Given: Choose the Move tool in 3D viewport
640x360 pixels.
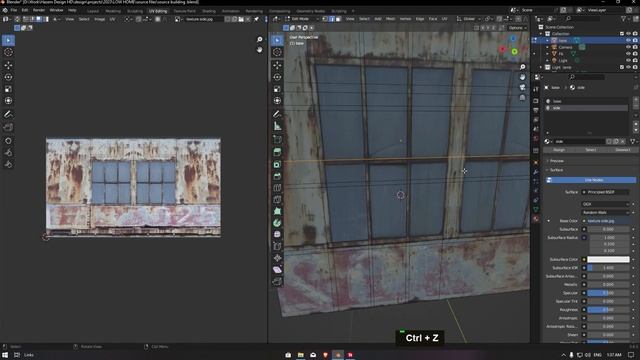Looking at the screenshot, I should tap(277, 65).
